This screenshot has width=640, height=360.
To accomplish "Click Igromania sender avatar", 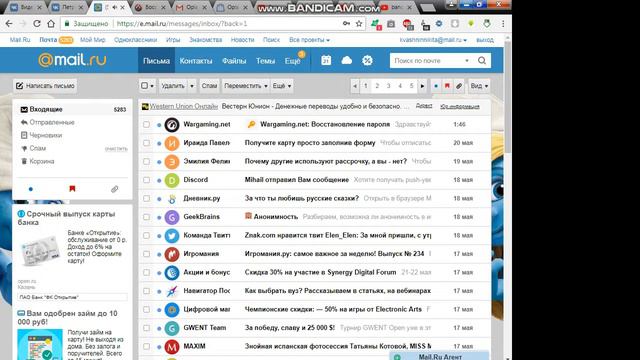I will pyautogui.click(x=172, y=254).
